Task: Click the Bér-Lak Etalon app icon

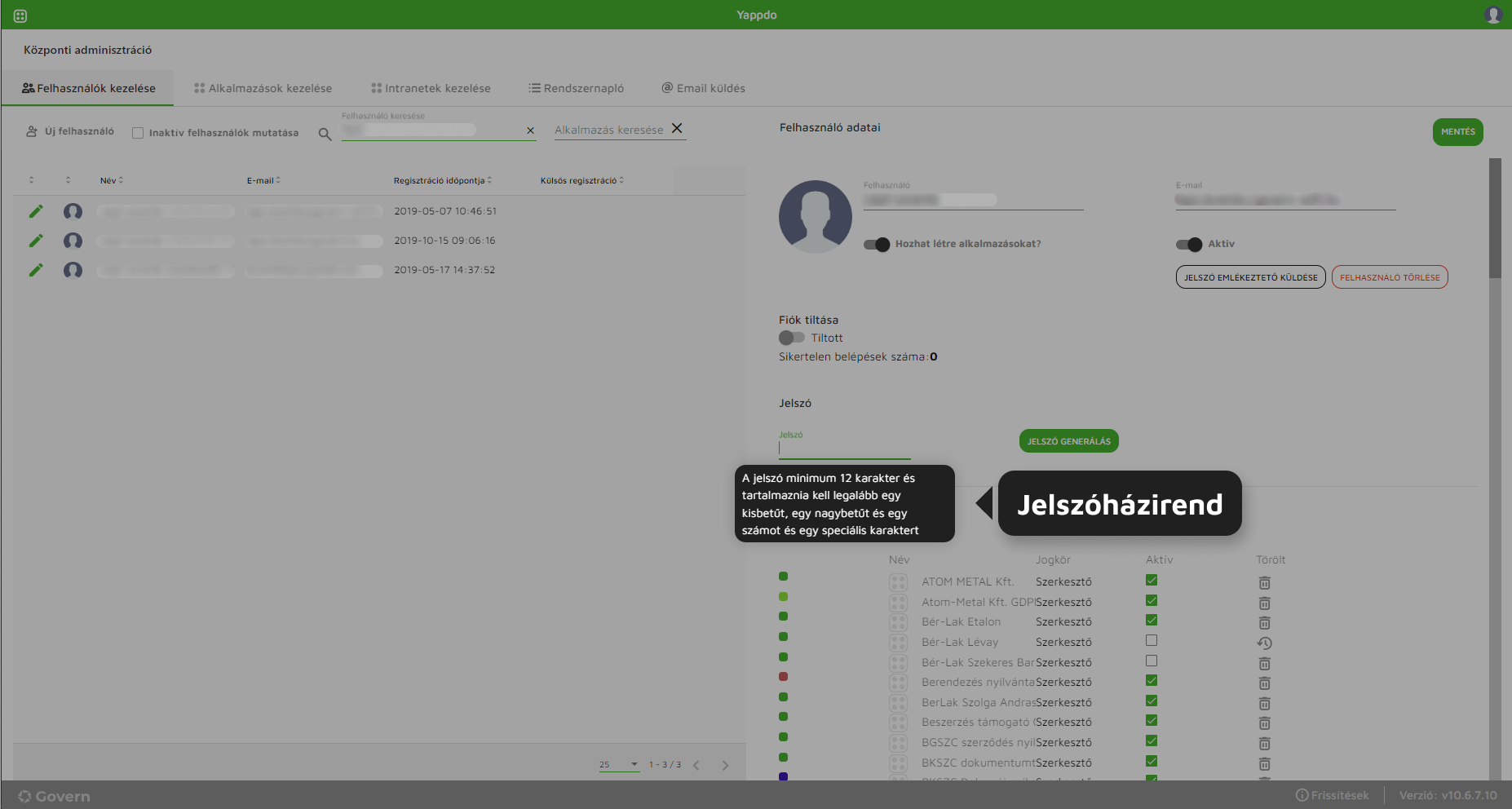Action: point(898,622)
